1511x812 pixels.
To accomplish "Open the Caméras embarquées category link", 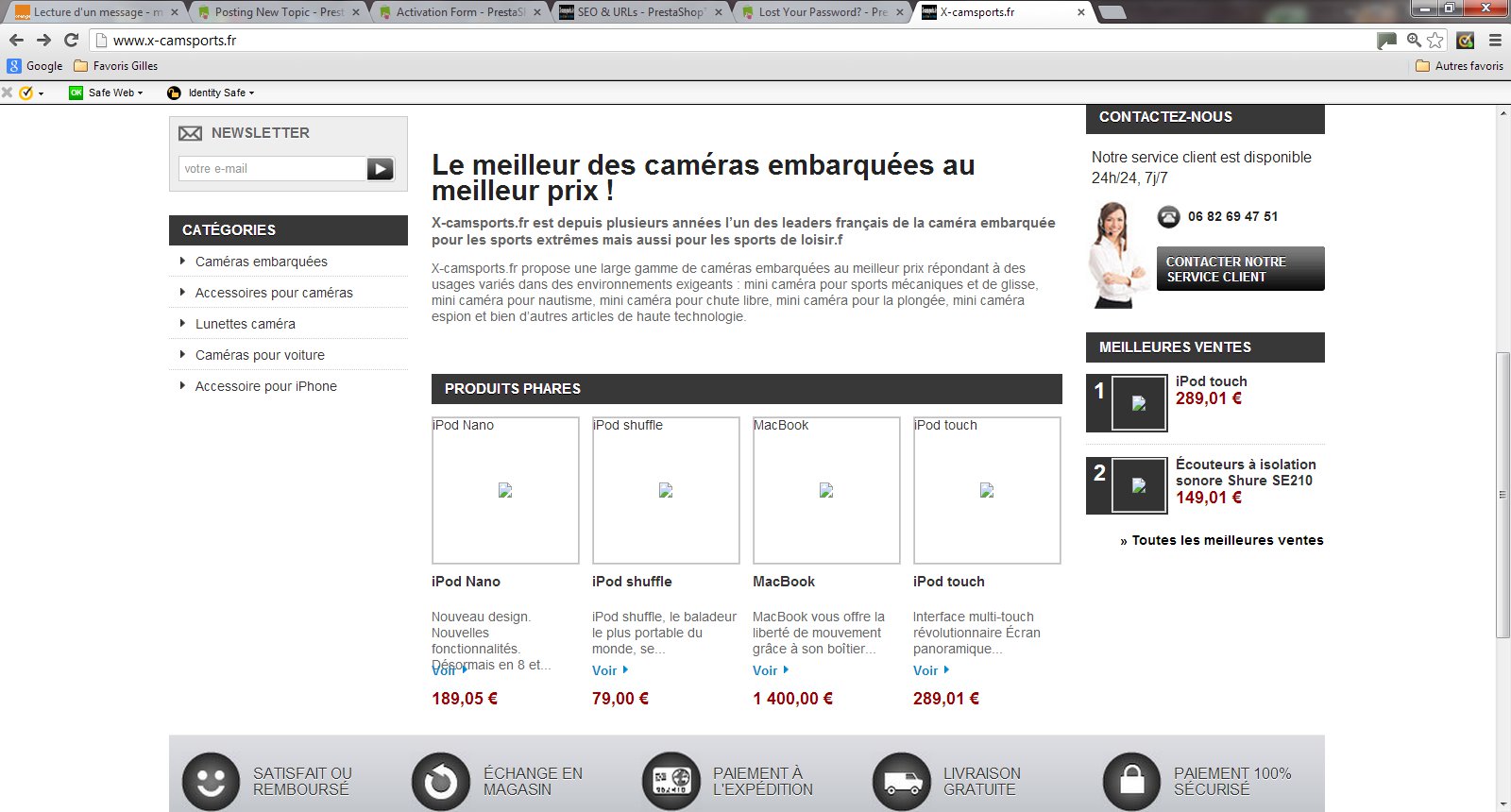I will click(262, 262).
